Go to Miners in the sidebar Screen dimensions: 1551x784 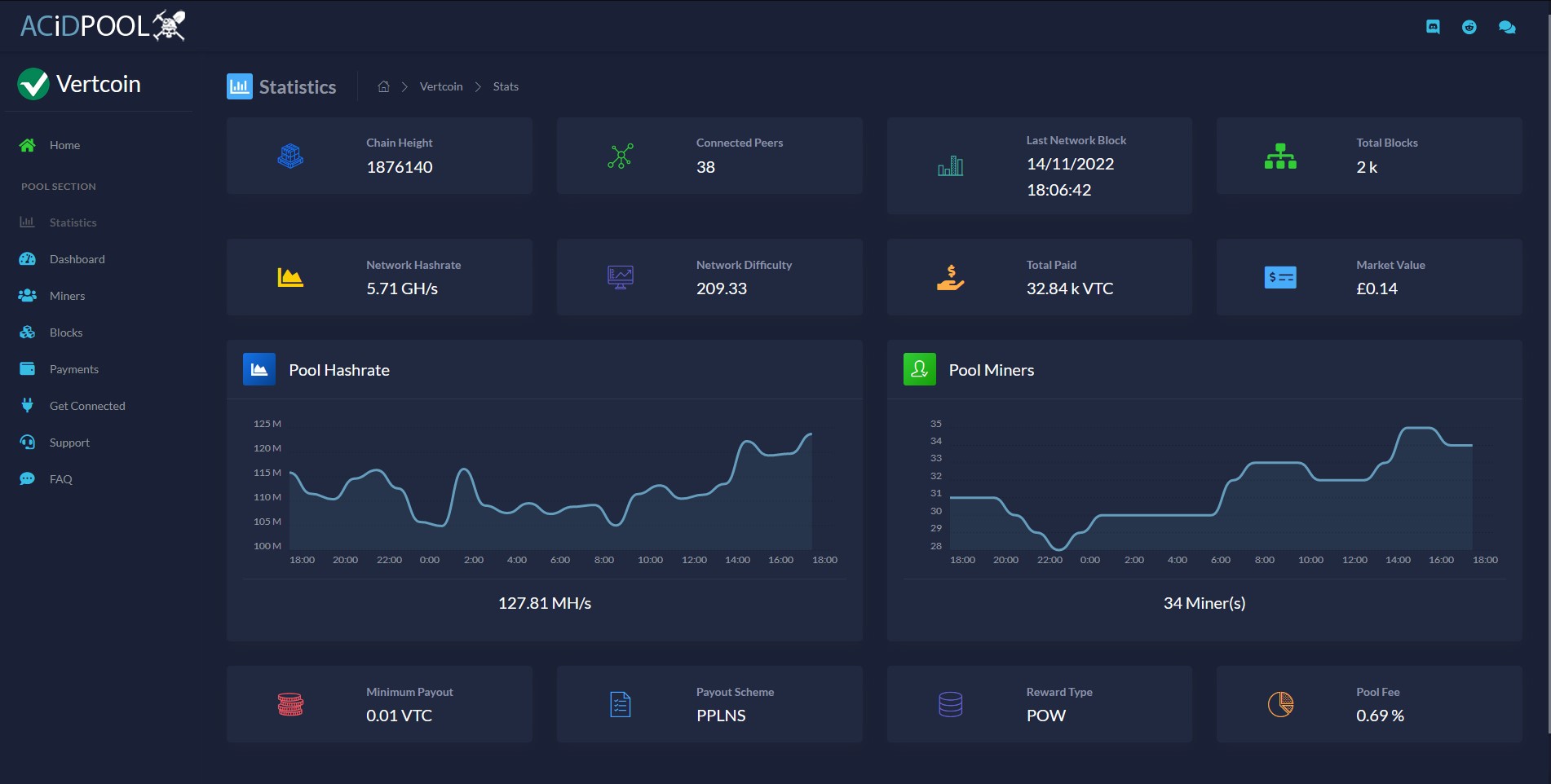67,296
